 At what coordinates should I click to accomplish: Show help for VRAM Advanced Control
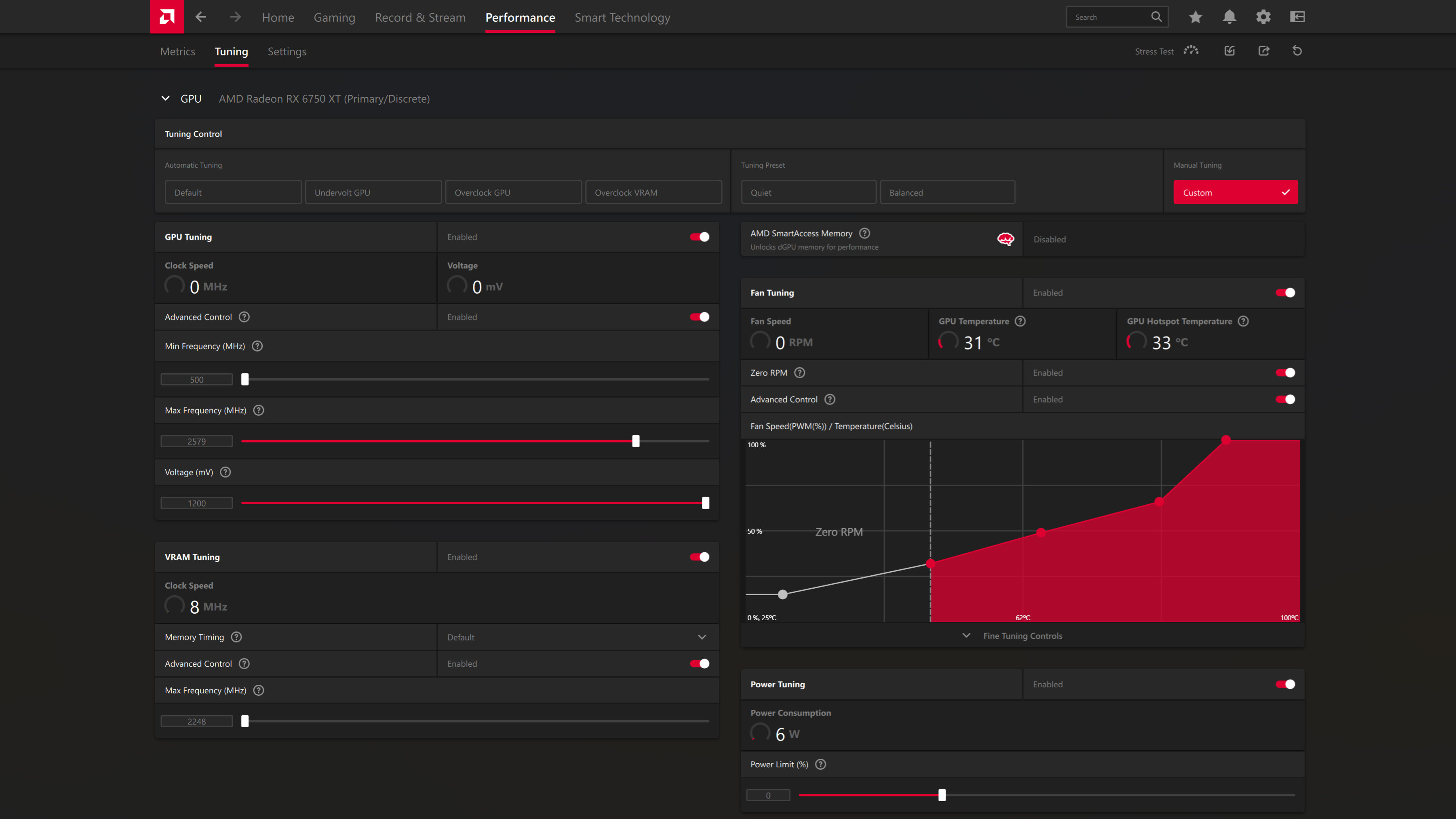tap(244, 663)
